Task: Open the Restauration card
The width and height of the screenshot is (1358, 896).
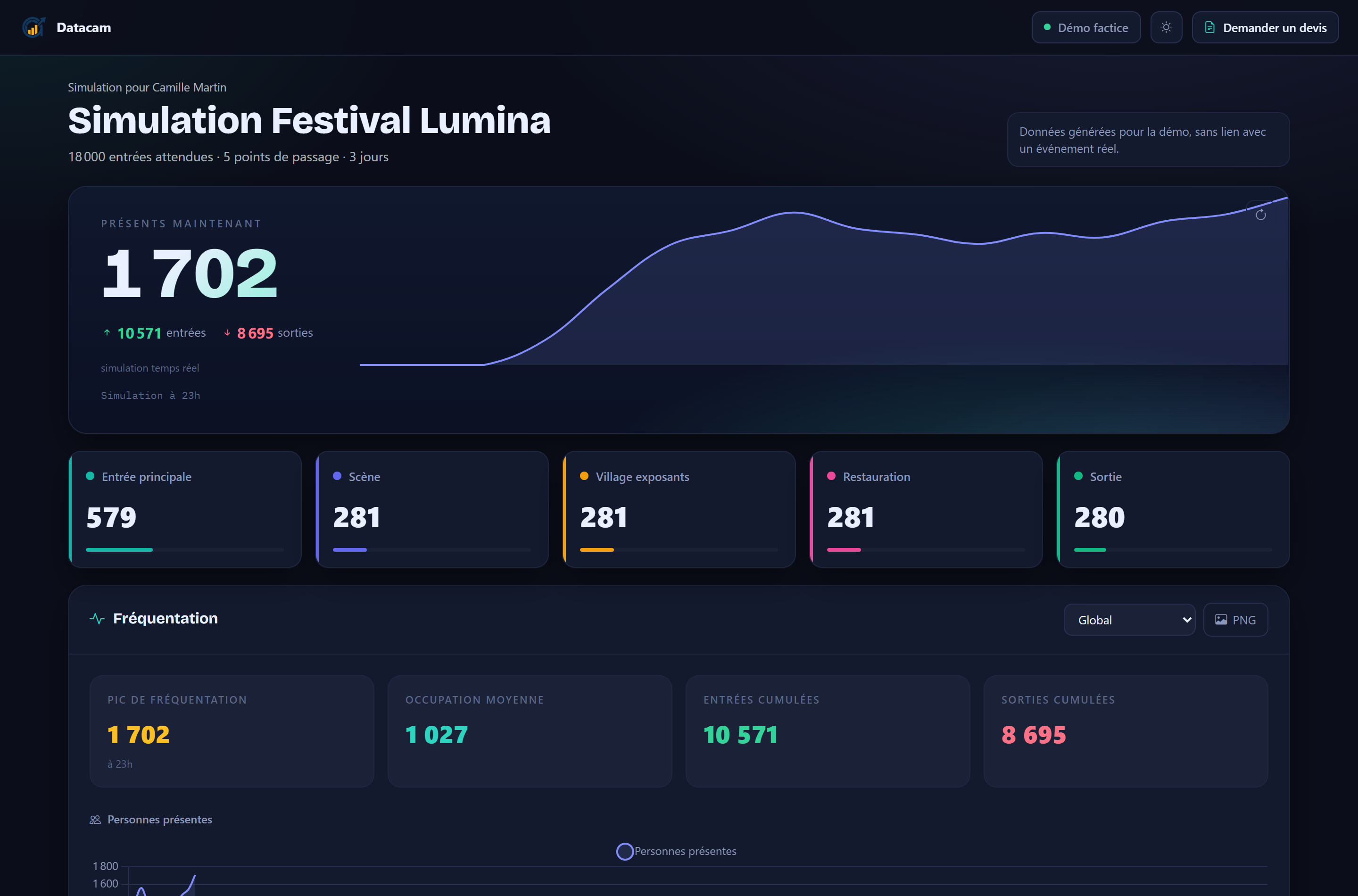Action: click(x=926, y=509)
